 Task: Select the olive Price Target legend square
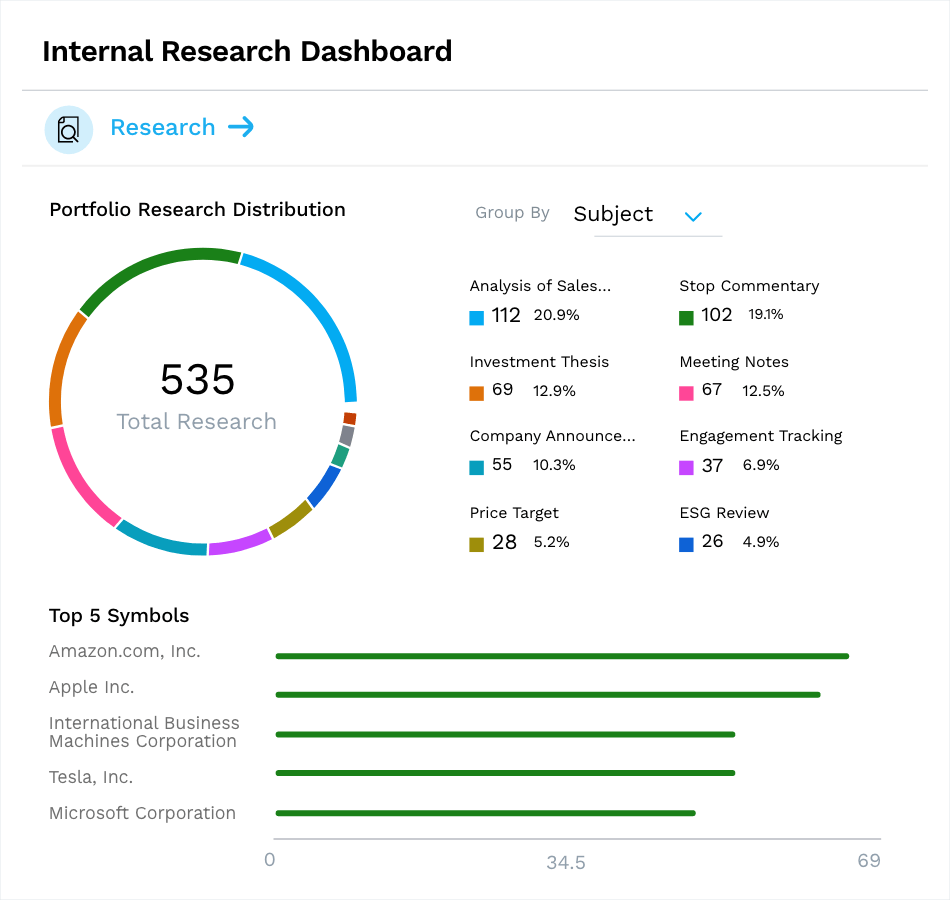pos(477,541)
